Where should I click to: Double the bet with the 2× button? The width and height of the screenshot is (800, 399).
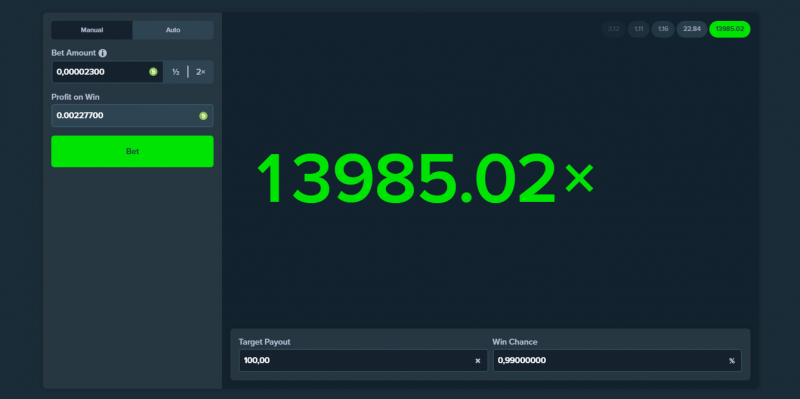(x=201, y=72)
